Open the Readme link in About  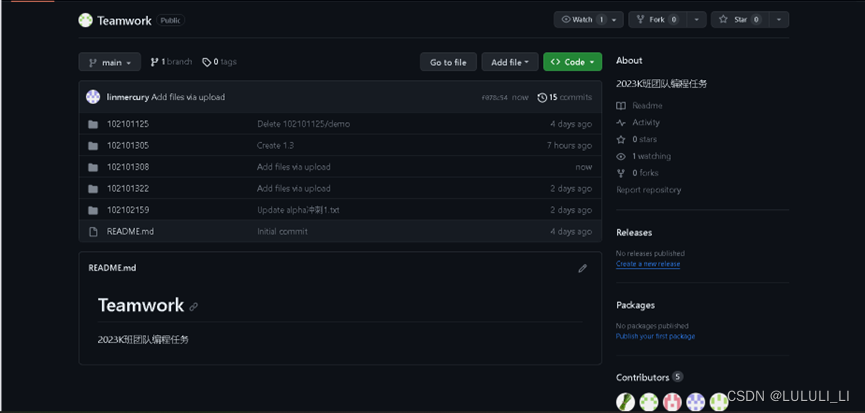tap(640, 105)
